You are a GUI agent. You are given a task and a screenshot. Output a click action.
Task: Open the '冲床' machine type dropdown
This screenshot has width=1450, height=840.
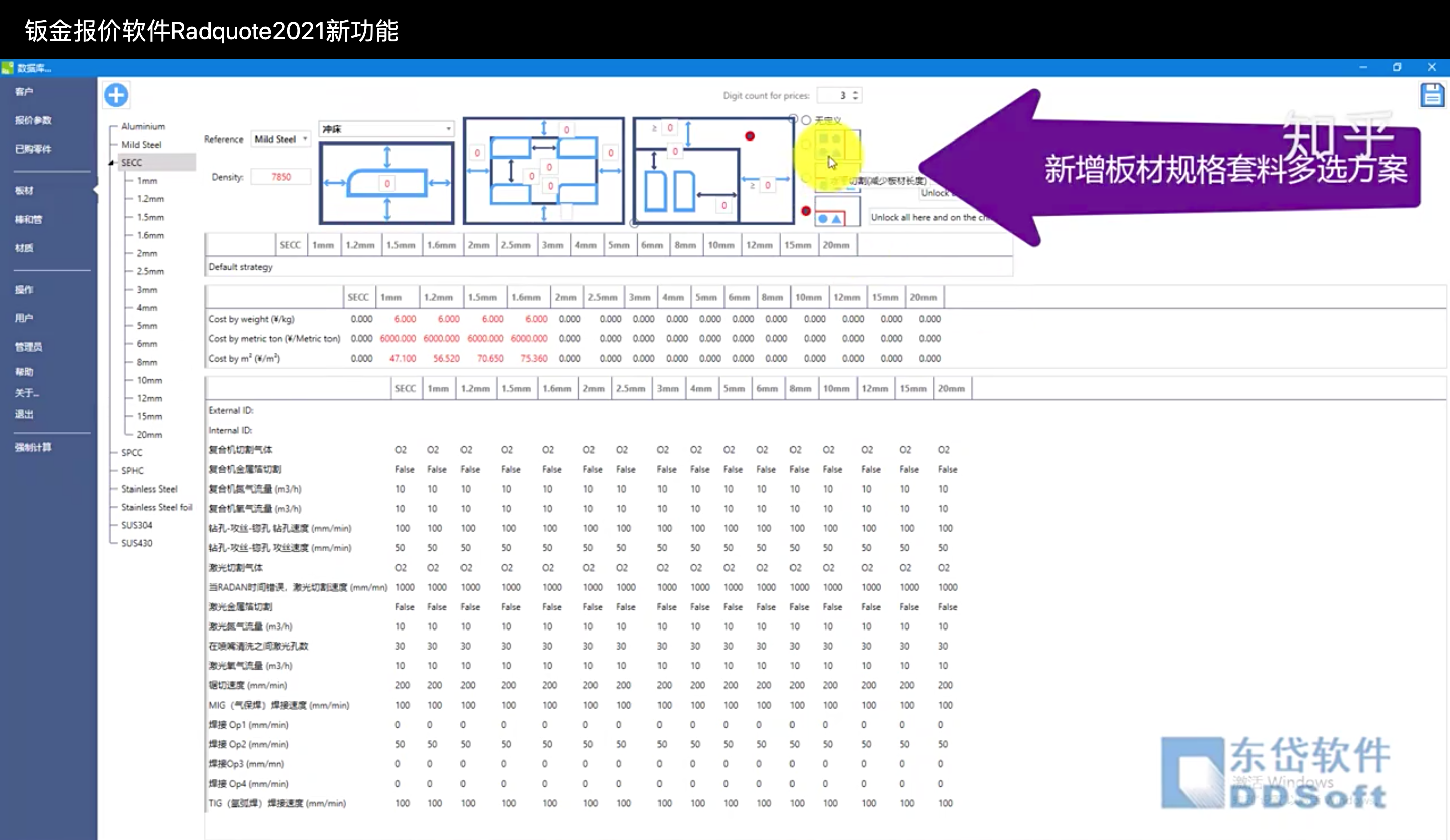(386, 129)
